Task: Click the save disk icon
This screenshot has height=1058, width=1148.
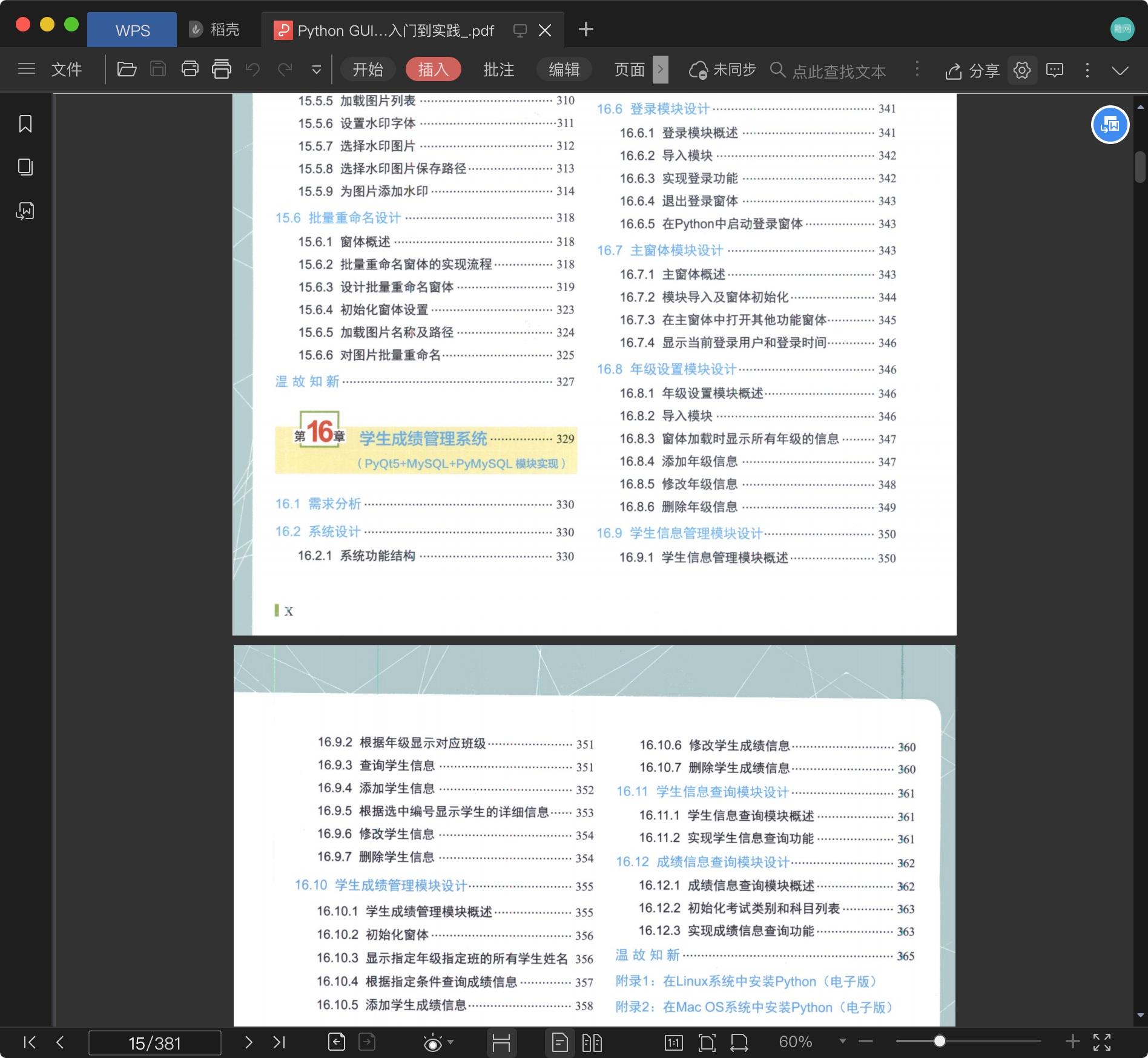Action: pyautogui.click(x=158, y=69)
